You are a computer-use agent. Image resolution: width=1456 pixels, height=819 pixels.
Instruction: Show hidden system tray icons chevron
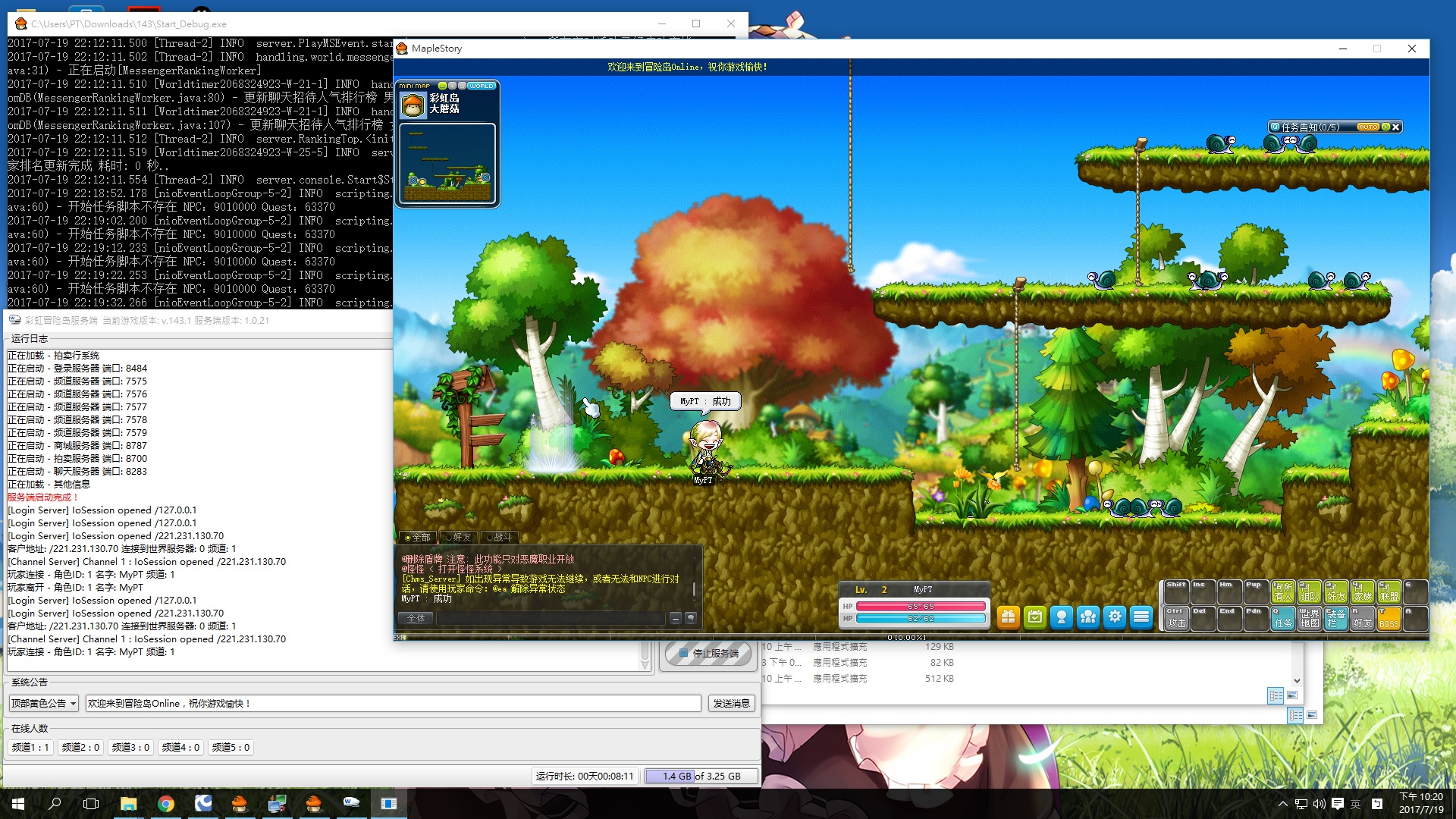(1283, 804)
